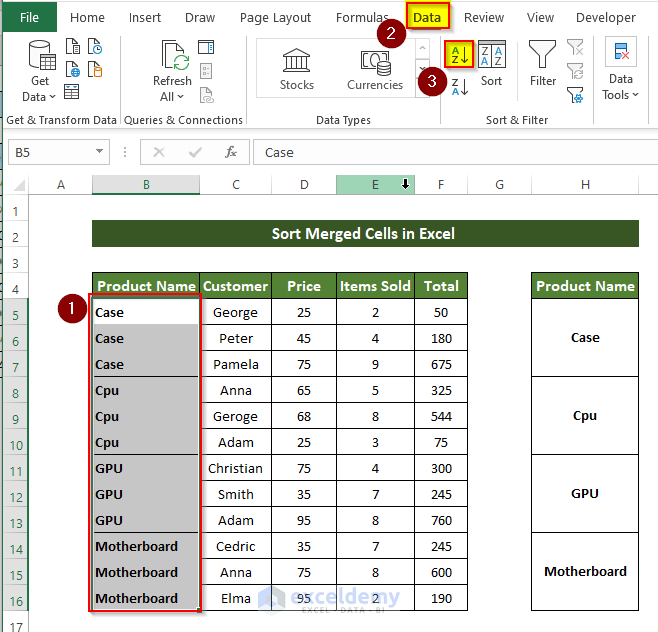Click the Price header cell
This screenshot has width=658, height=632.
(304, 286)
